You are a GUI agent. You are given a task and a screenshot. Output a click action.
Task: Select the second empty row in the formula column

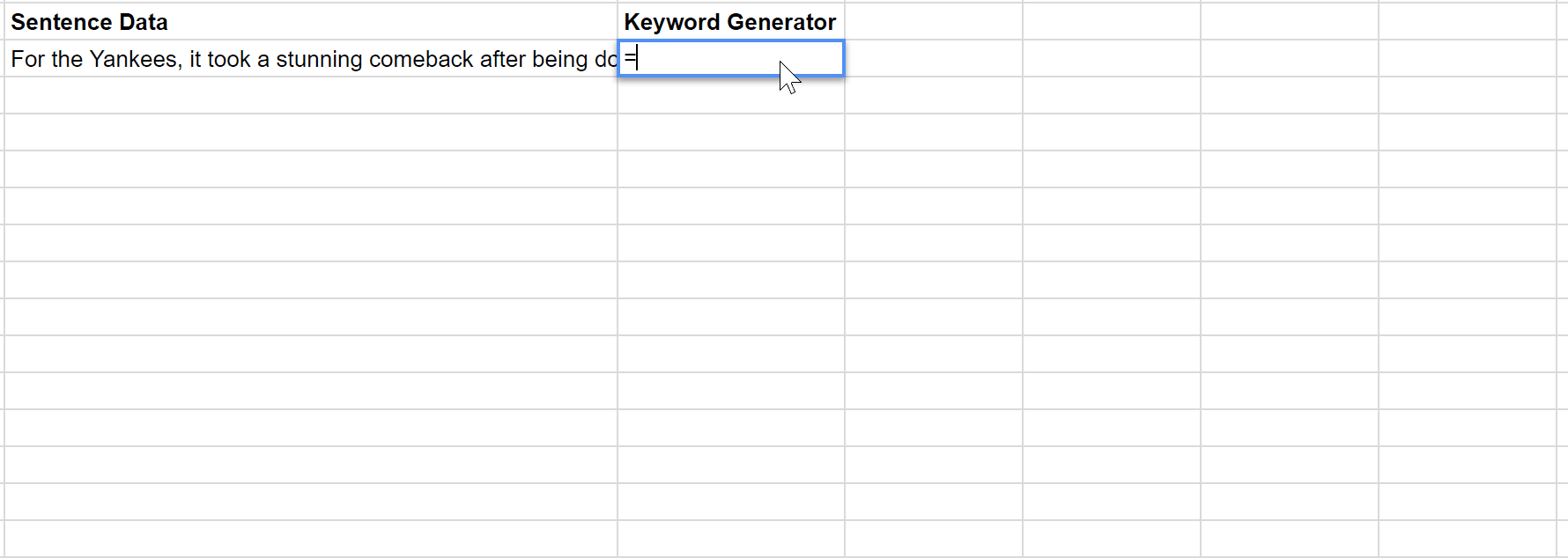tap(731, 132)
